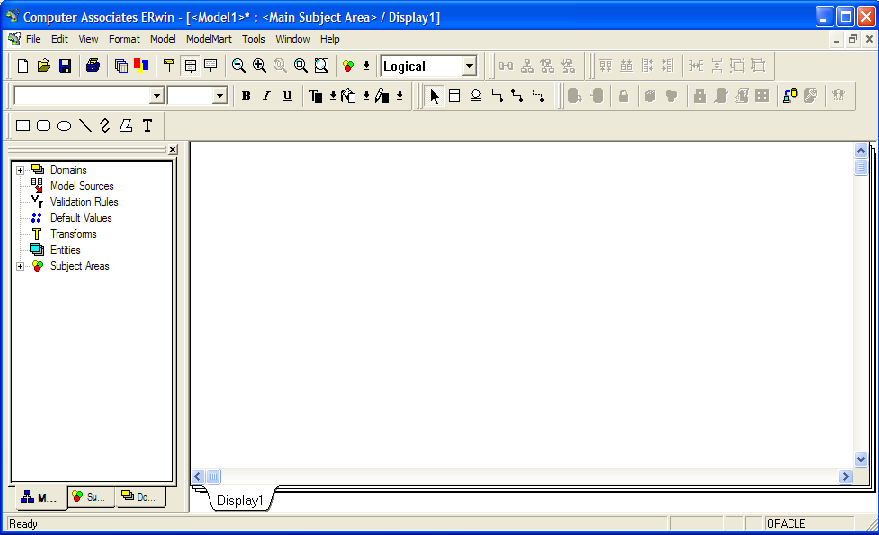Open the Window menu
This screenshot has height=535, width=879.
pyautogui.click(x=293, y=39)
